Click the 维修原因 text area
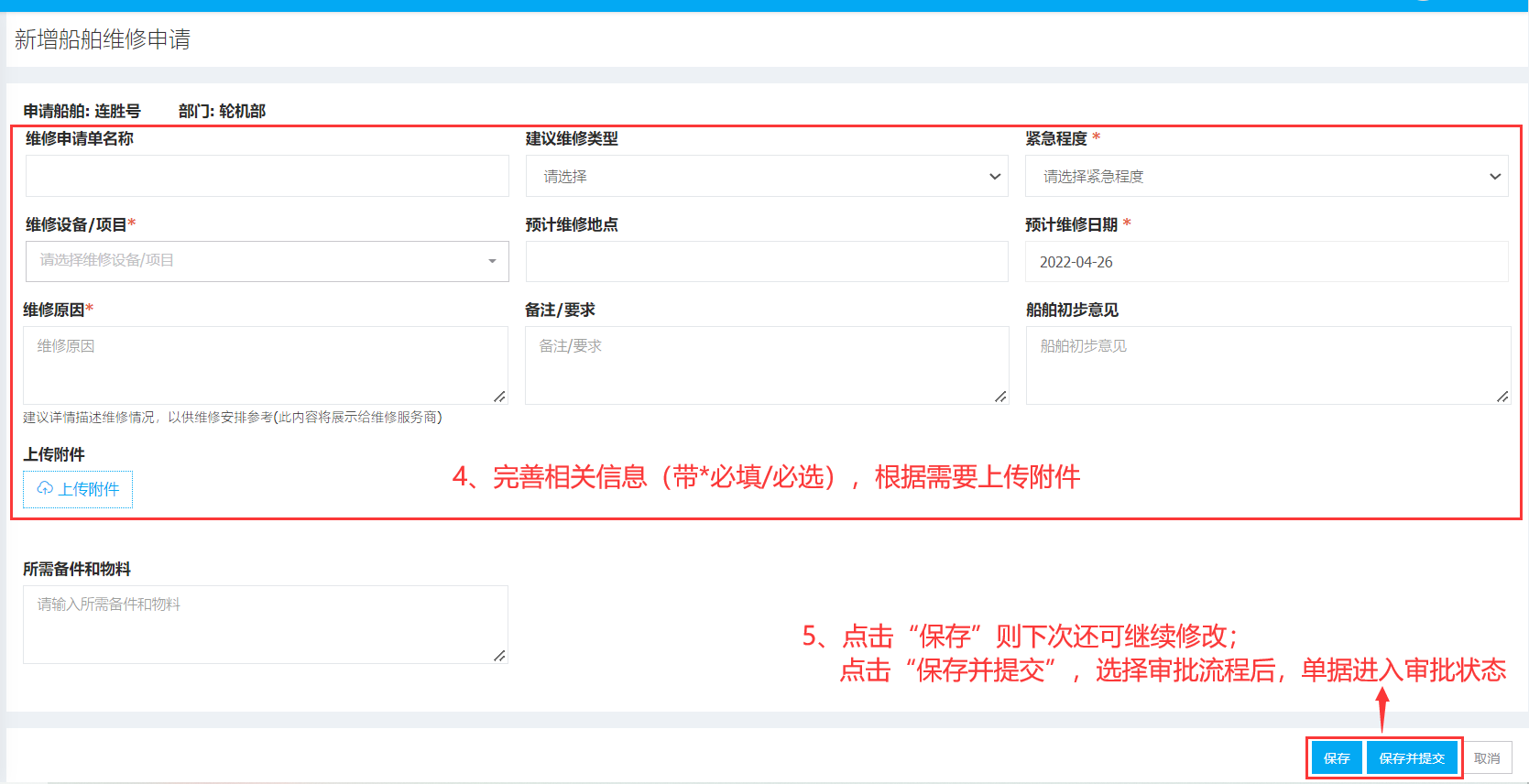Viewport: 1529px width, 784px height. point(266,365)
